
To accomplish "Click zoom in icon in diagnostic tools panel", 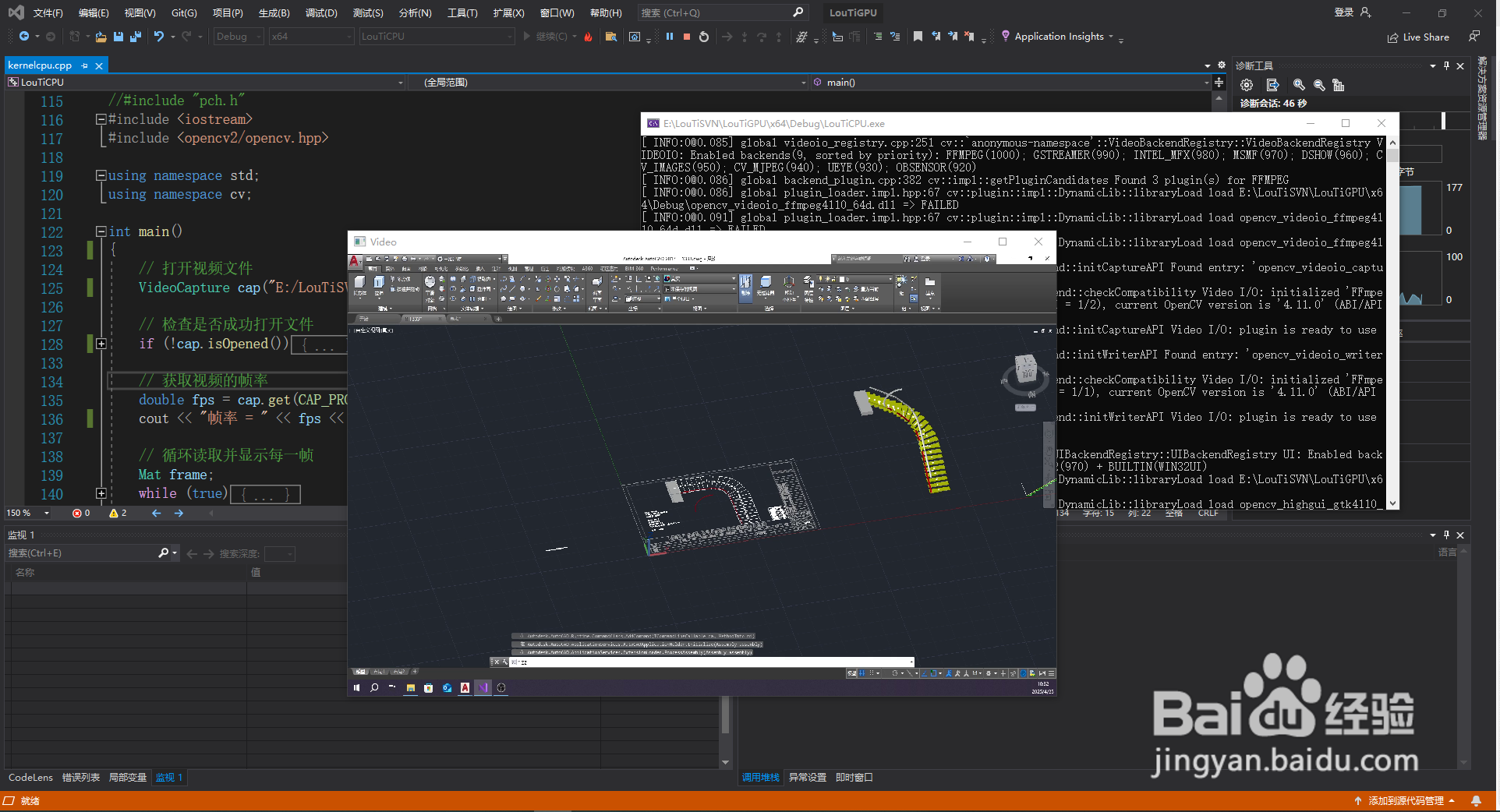I will click(1299, 86).
